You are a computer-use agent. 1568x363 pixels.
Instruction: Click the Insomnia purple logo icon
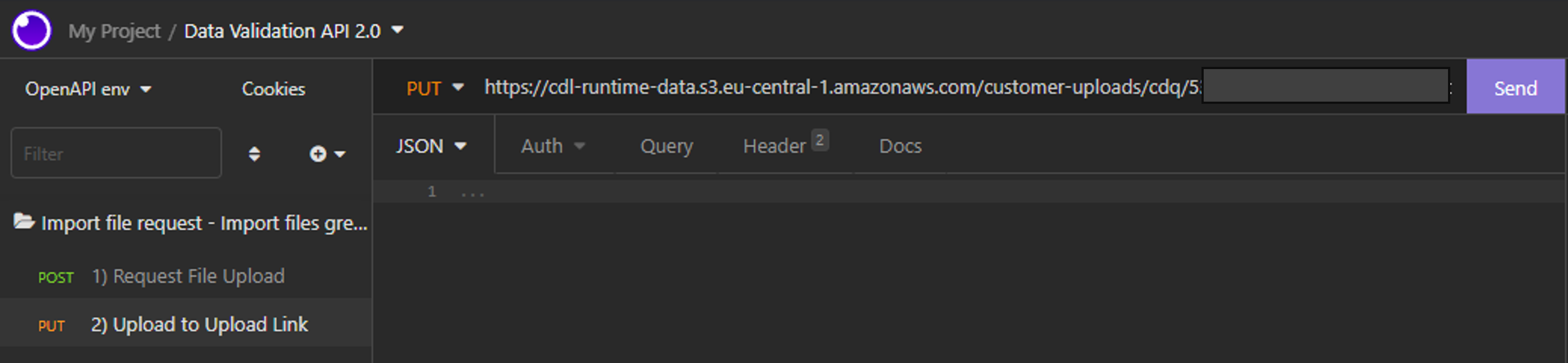click(x=32, y=30)
